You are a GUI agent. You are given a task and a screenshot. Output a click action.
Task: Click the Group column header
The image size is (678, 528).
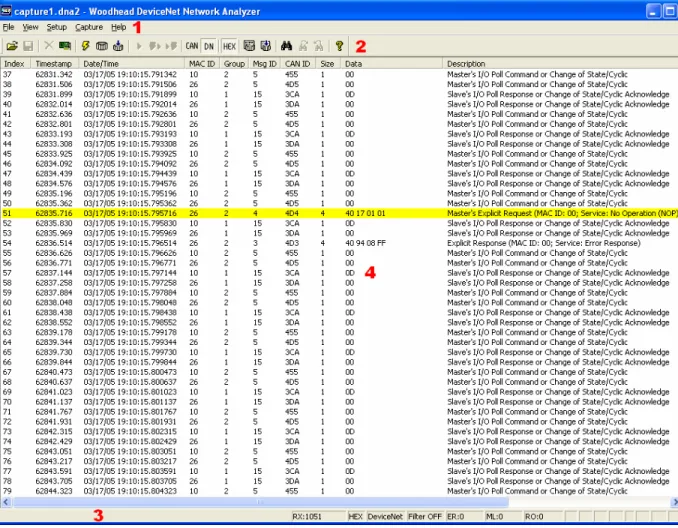[234, 64]
